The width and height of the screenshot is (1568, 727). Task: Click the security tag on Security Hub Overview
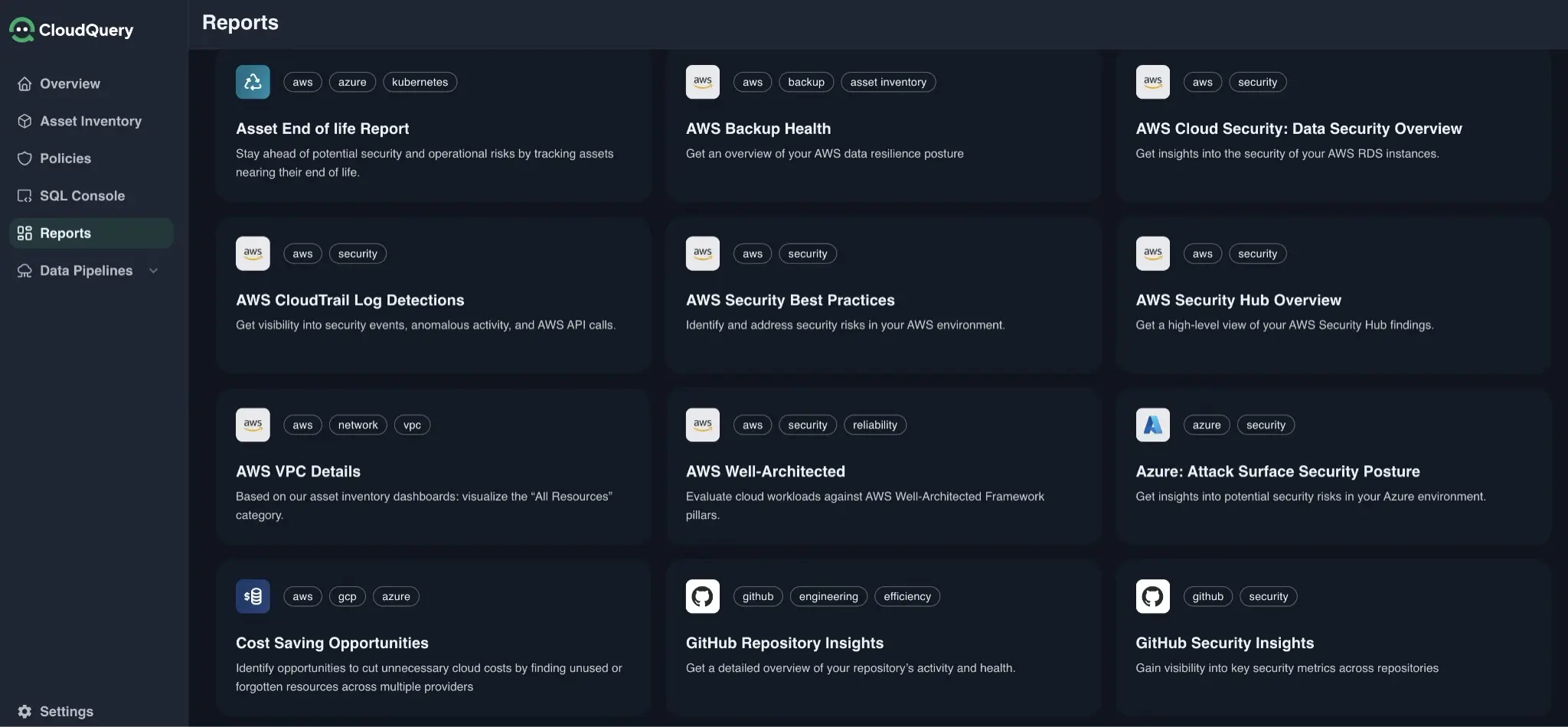pos(1257,253)
